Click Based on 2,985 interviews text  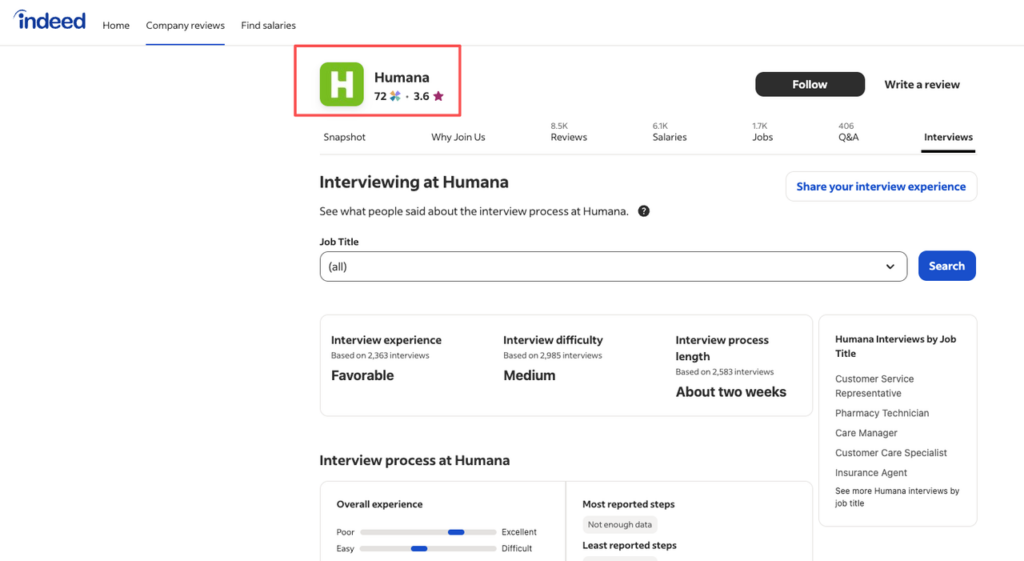coord(552,356)
